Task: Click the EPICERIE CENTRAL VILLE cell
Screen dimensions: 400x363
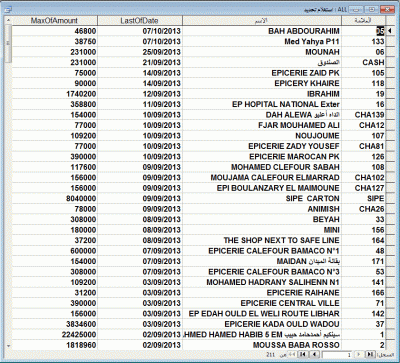Action: coord(262,303)
